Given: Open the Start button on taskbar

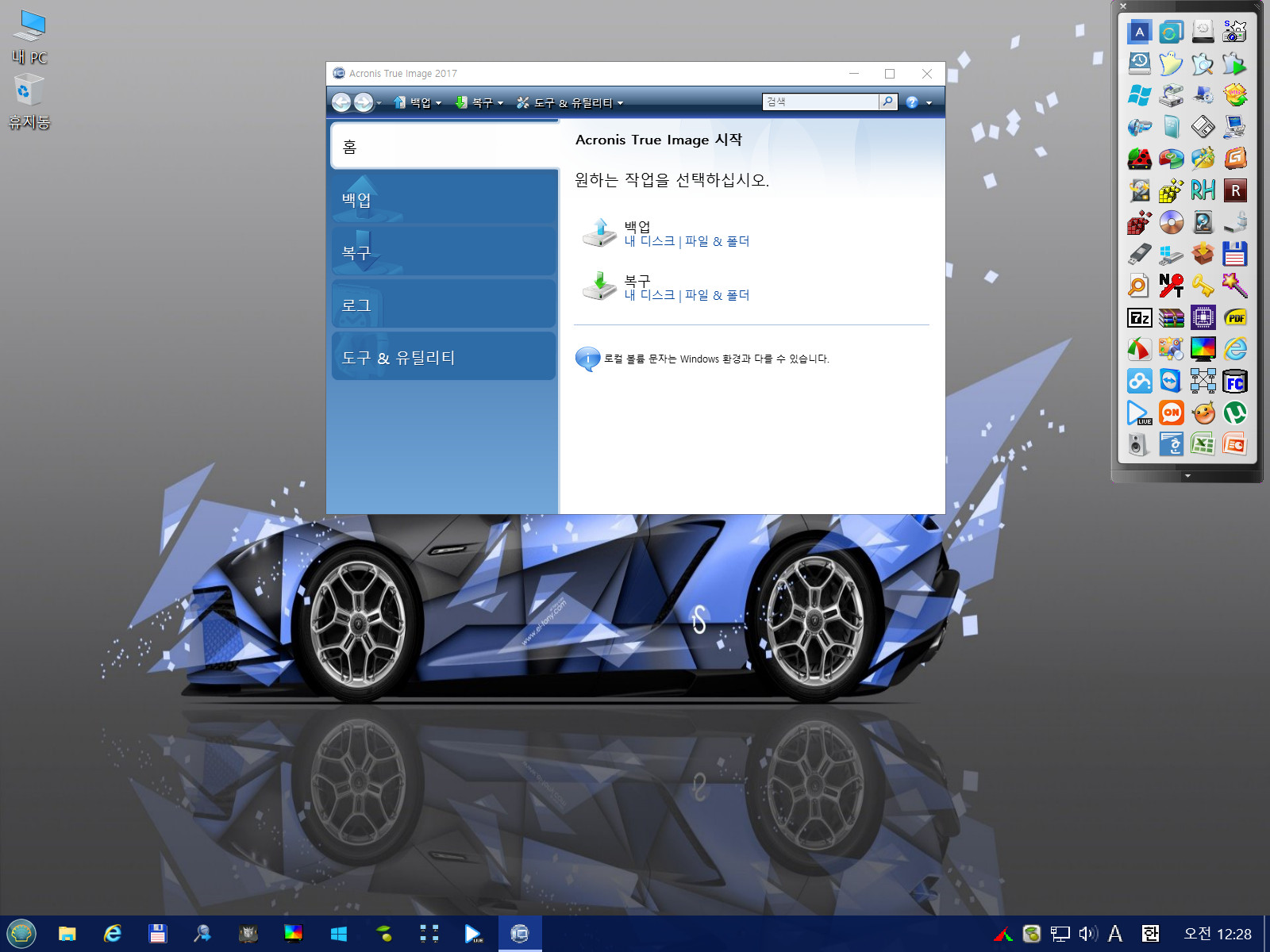Looking at the screenshot, I should pos(21,934).
